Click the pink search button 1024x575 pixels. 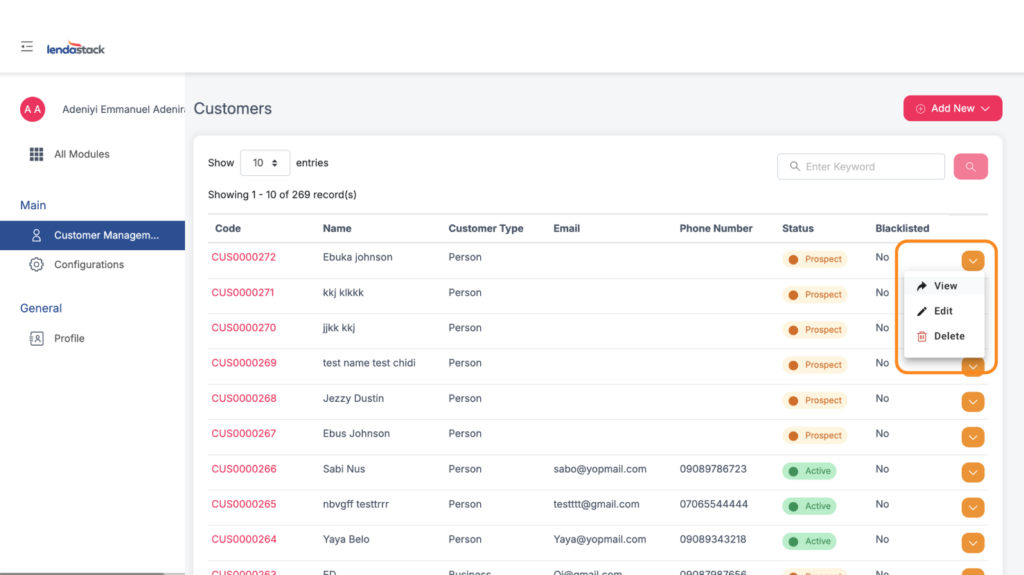pos(970,167)
